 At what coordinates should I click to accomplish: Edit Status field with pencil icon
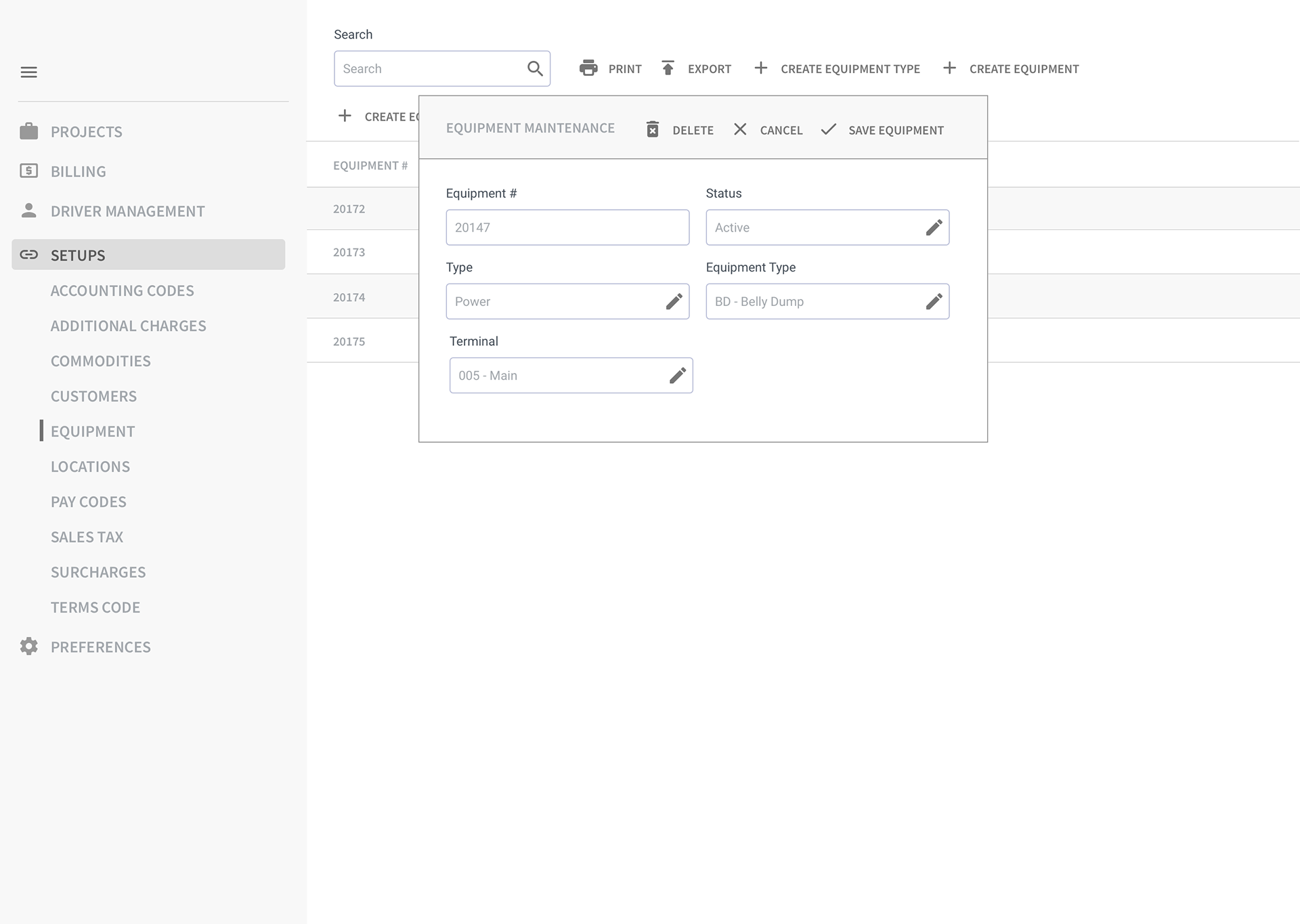click(x=934, y=227)
